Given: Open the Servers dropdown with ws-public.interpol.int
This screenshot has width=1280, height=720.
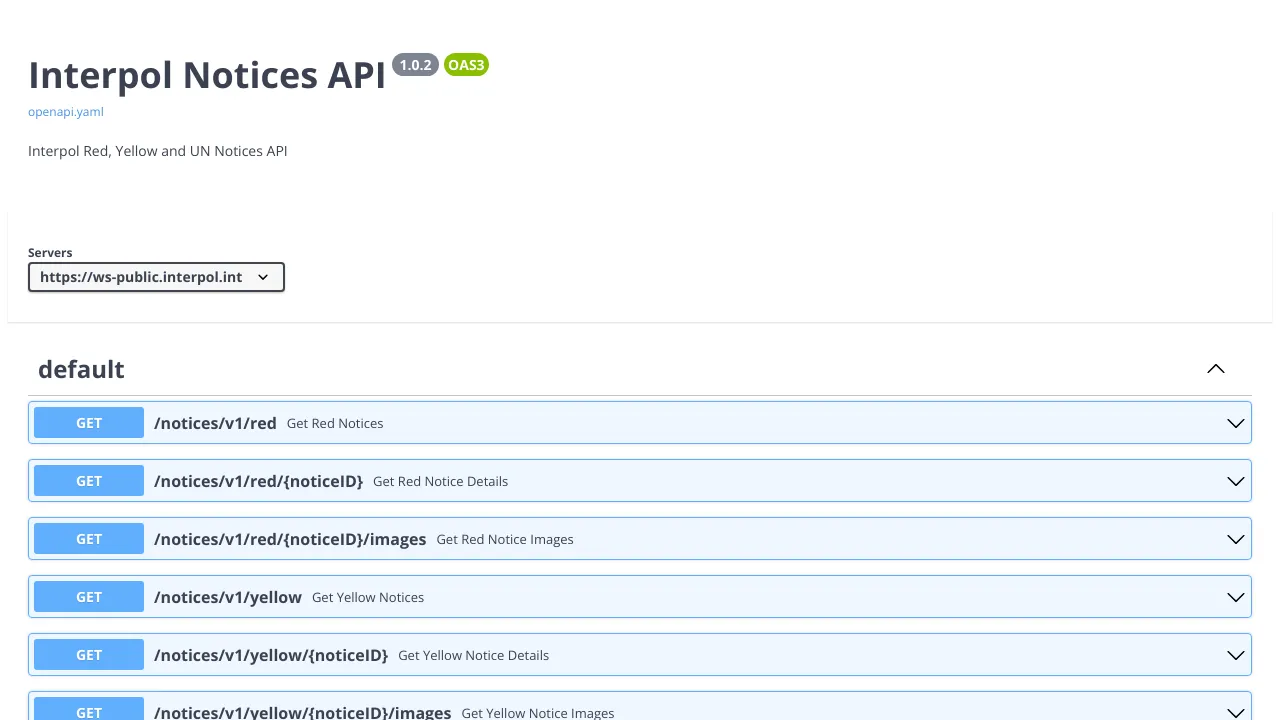Looking at the screenshot, I should [156, 277].
